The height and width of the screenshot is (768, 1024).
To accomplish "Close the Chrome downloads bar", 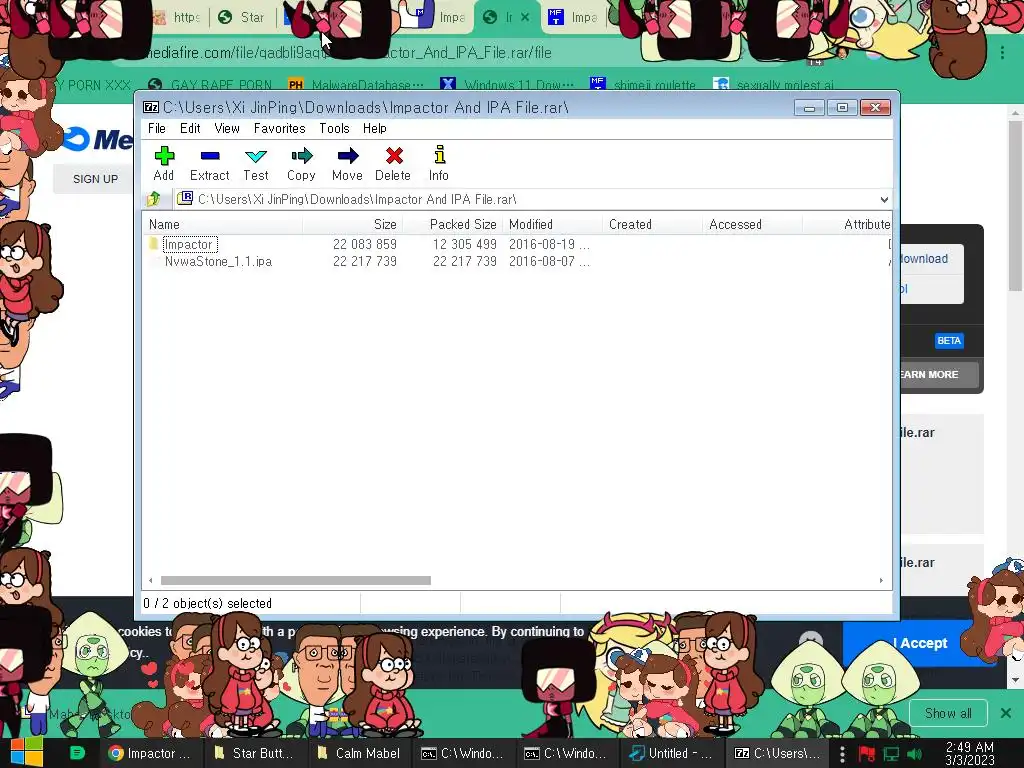I will [x=1006, y=713].
